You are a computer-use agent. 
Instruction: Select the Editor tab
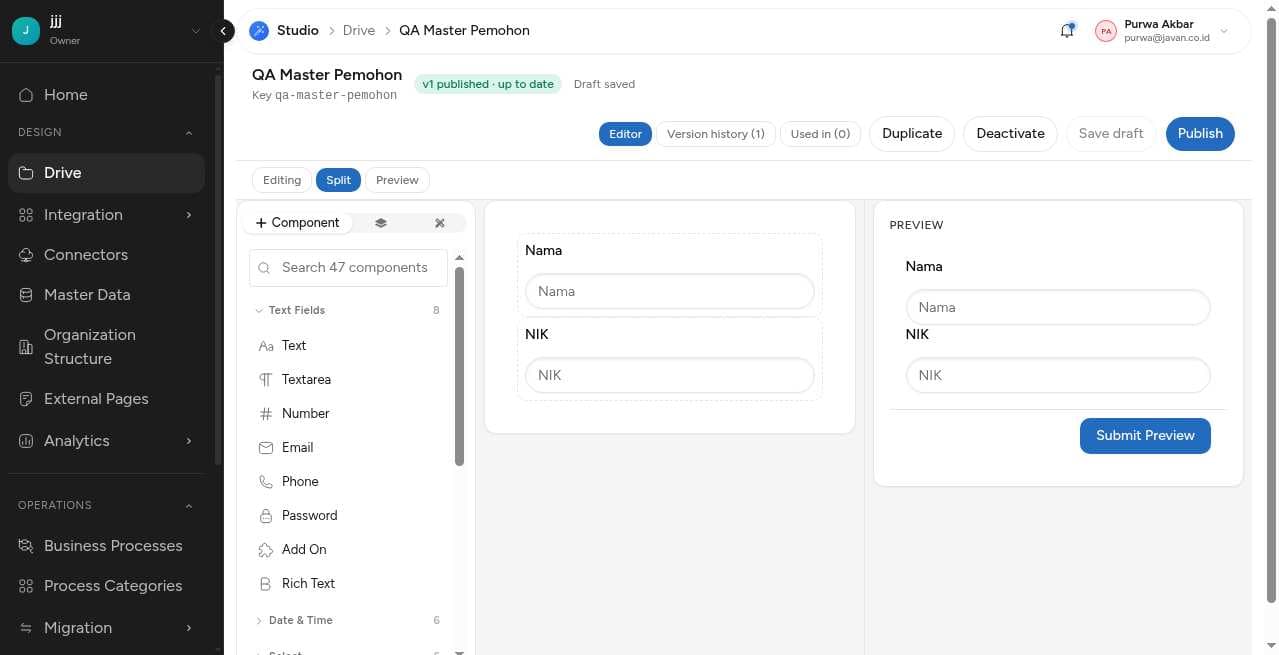coord(625,134)
